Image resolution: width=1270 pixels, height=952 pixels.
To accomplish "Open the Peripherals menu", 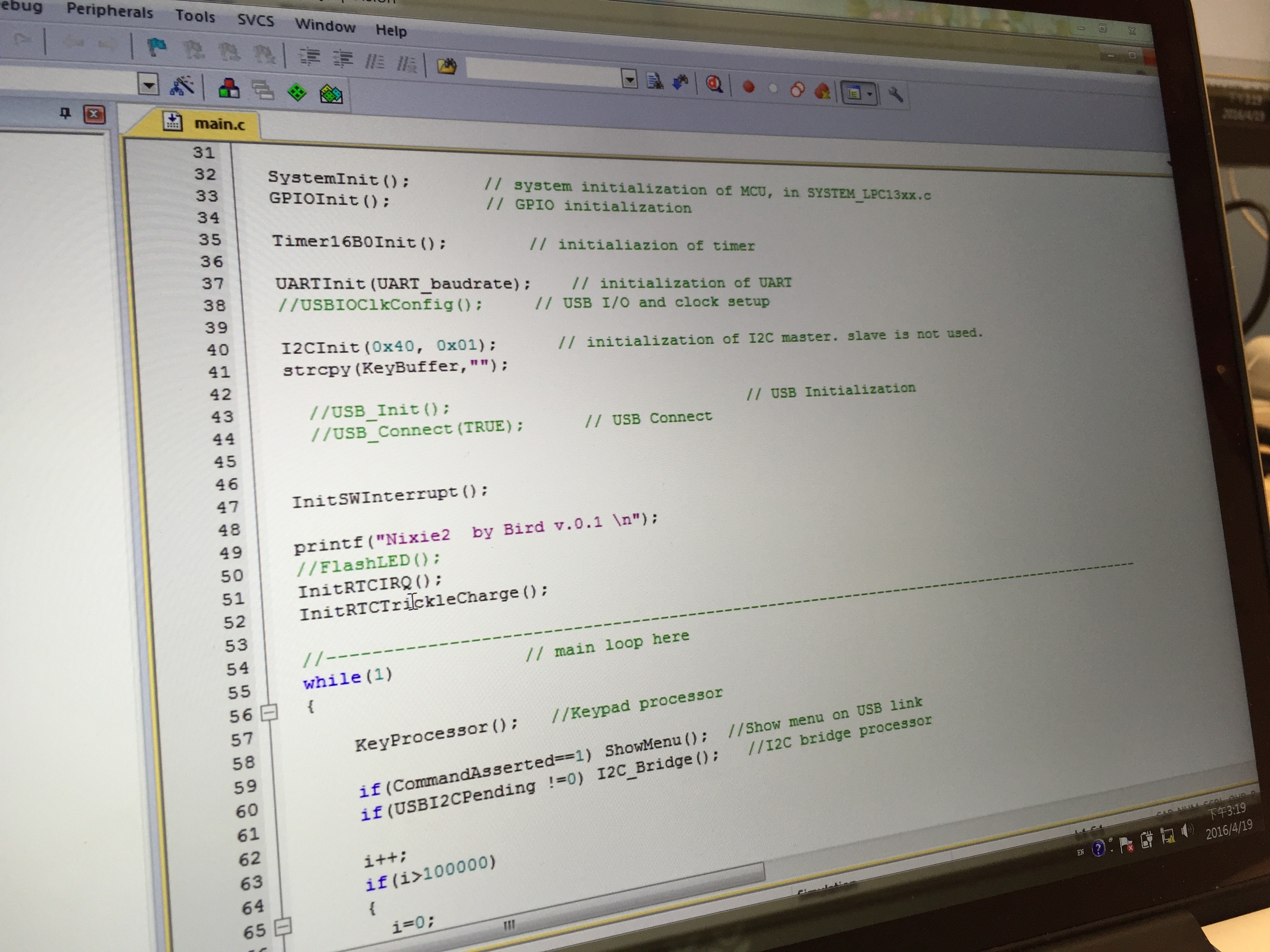I will coord(110,10).
